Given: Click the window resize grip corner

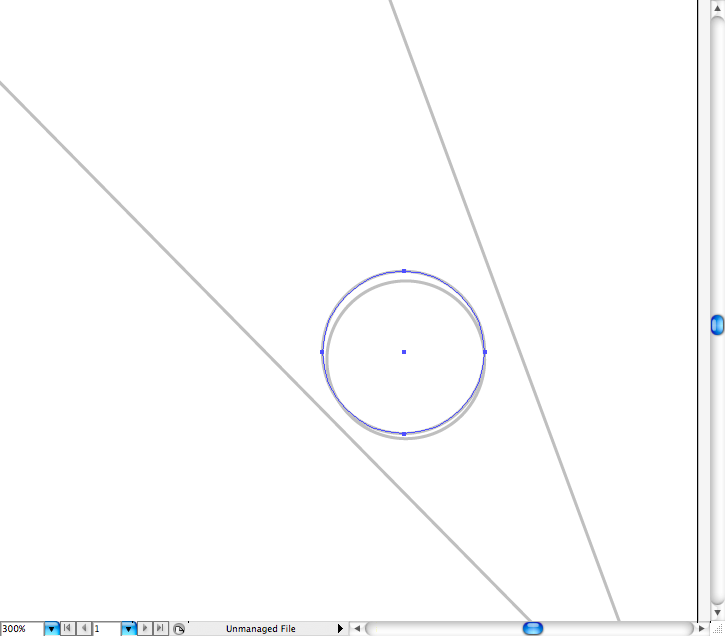Looking at the screenshot, I should (x=717, y=628).
